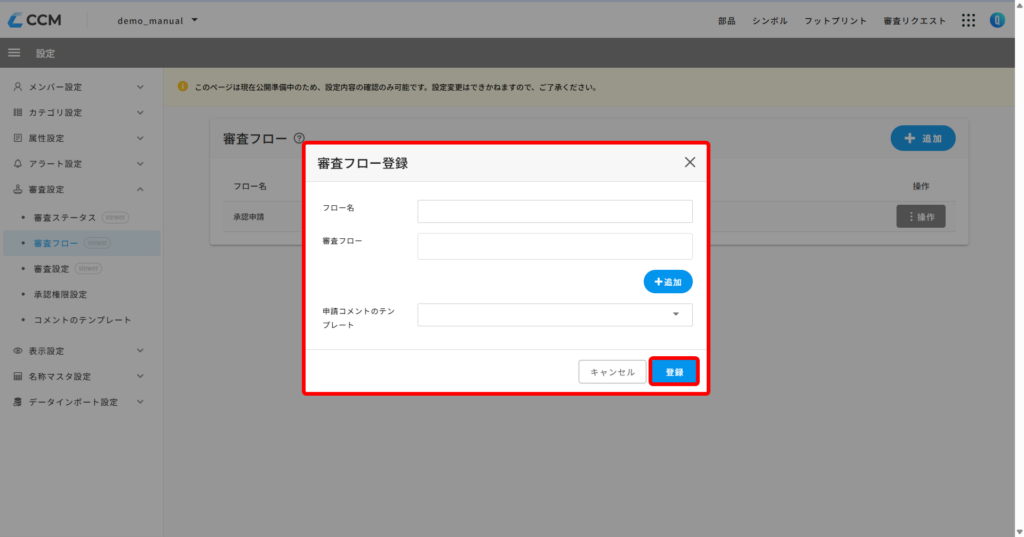Image resolution: width=1024 pixels, height=537 pixels.
Task: Expand アラート設定 section
Action: click(140, 163)
